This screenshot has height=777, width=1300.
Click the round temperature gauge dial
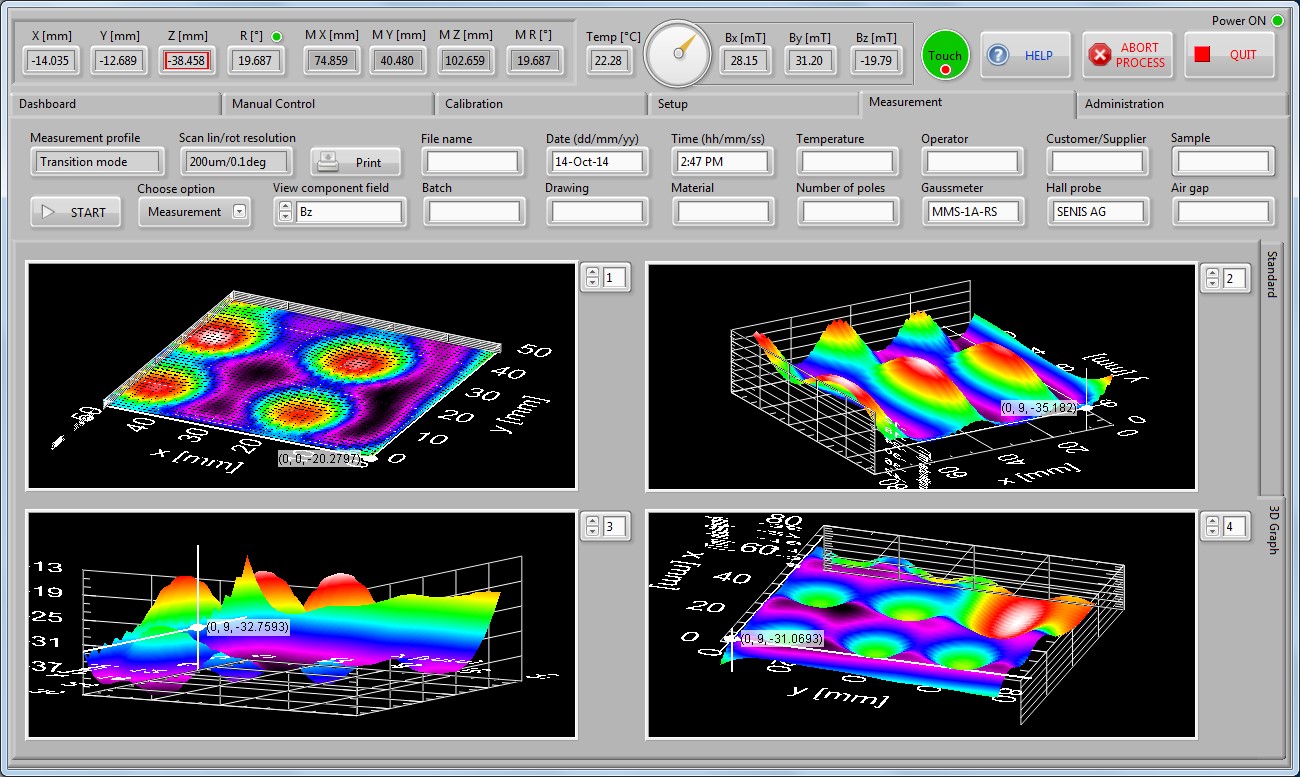pyautogui.click(x=677, y=53)
